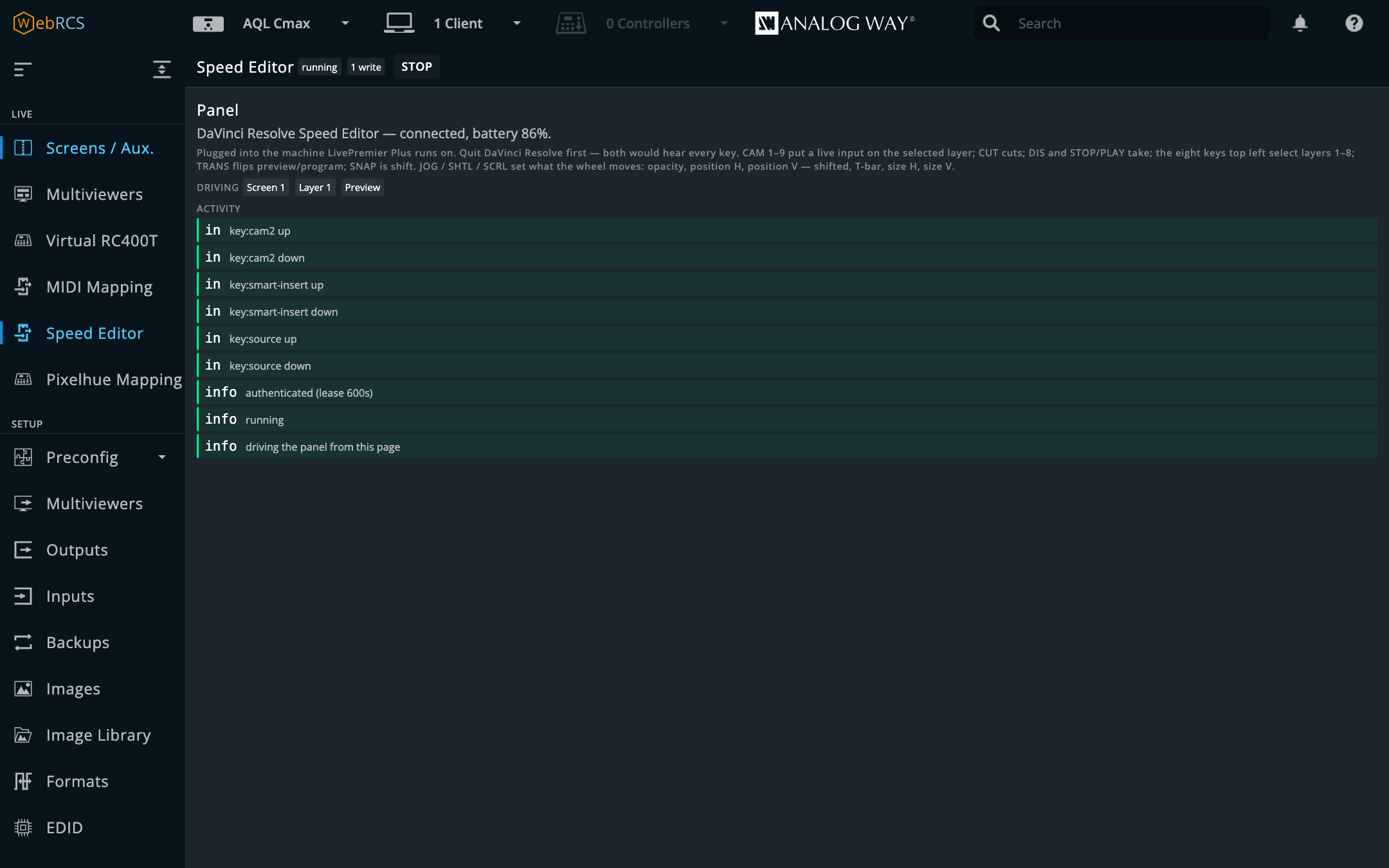Click the AQL Cmax device icon
1389x868 pixels.
[208, 24]
